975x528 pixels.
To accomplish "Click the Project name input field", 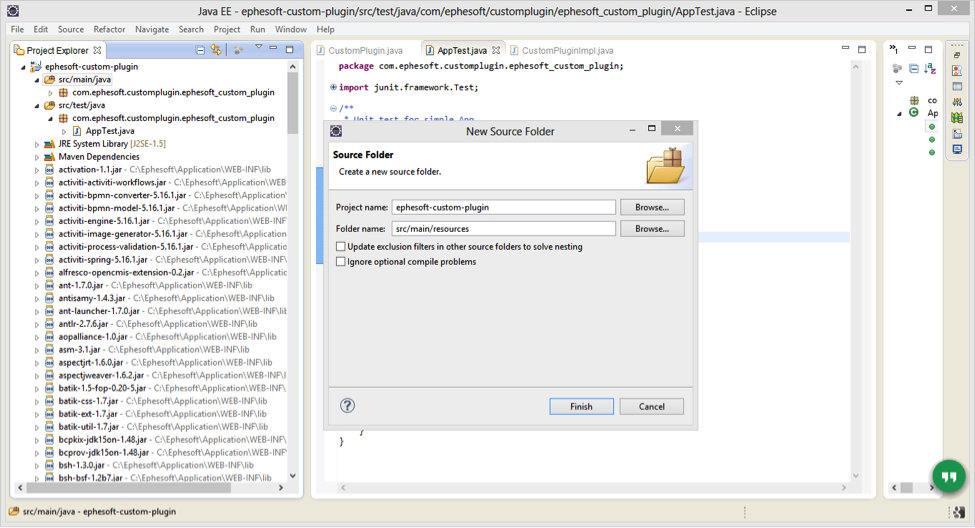I will click(x=504, y=207).
